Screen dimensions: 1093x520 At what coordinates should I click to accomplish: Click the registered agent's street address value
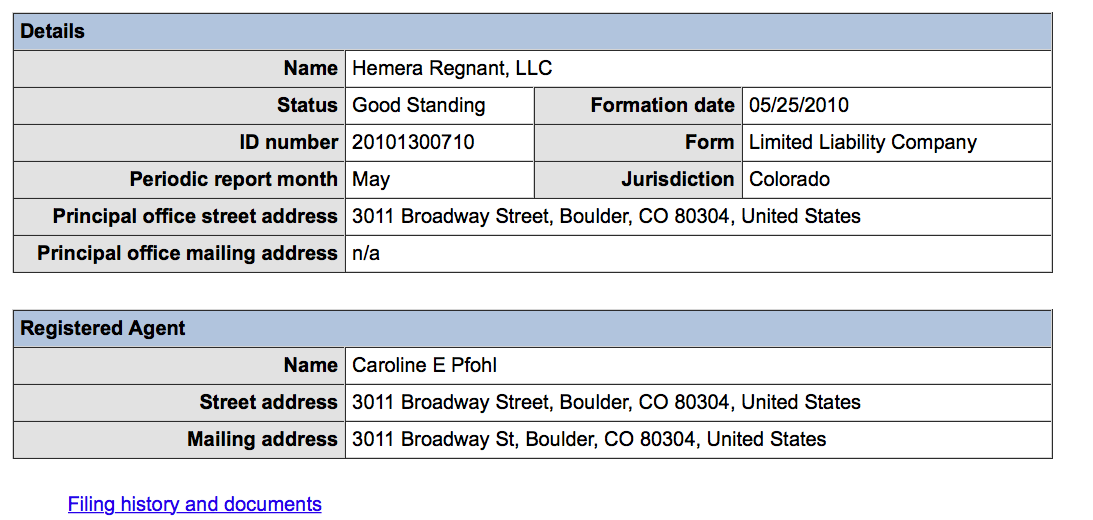(x=606, y=402)
